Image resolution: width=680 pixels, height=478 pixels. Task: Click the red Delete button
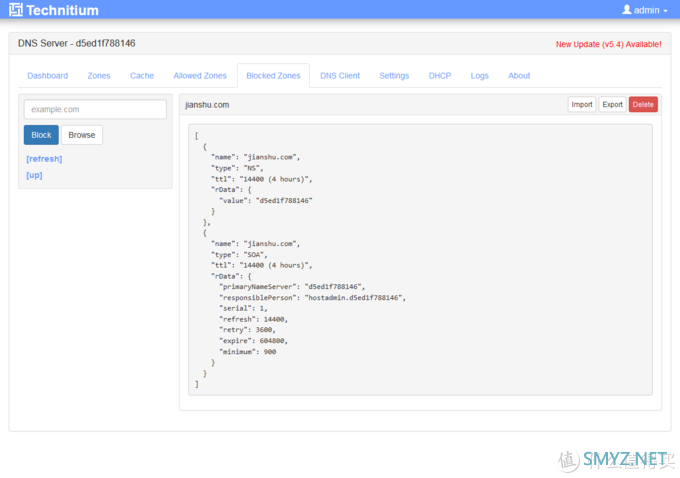(643, 105)
